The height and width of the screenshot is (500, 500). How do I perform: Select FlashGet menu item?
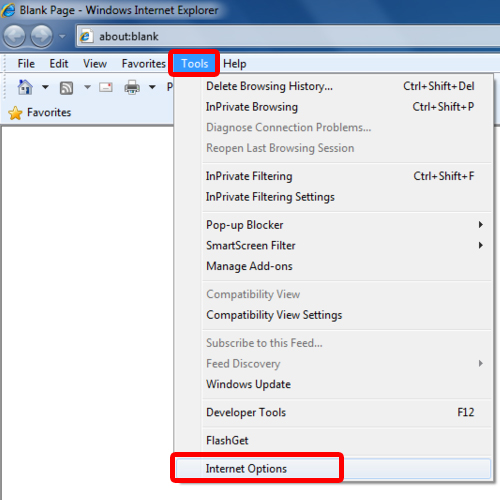click(x=333, y=440)
